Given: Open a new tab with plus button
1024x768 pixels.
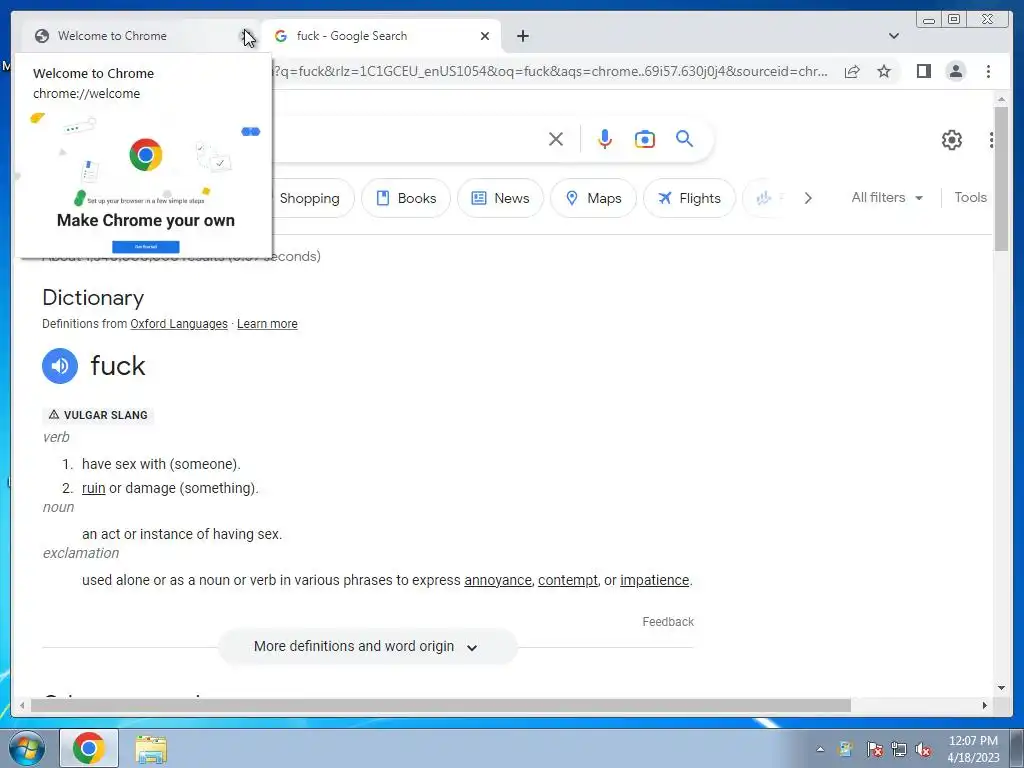Looking at the screenshot, I should 522,36.
